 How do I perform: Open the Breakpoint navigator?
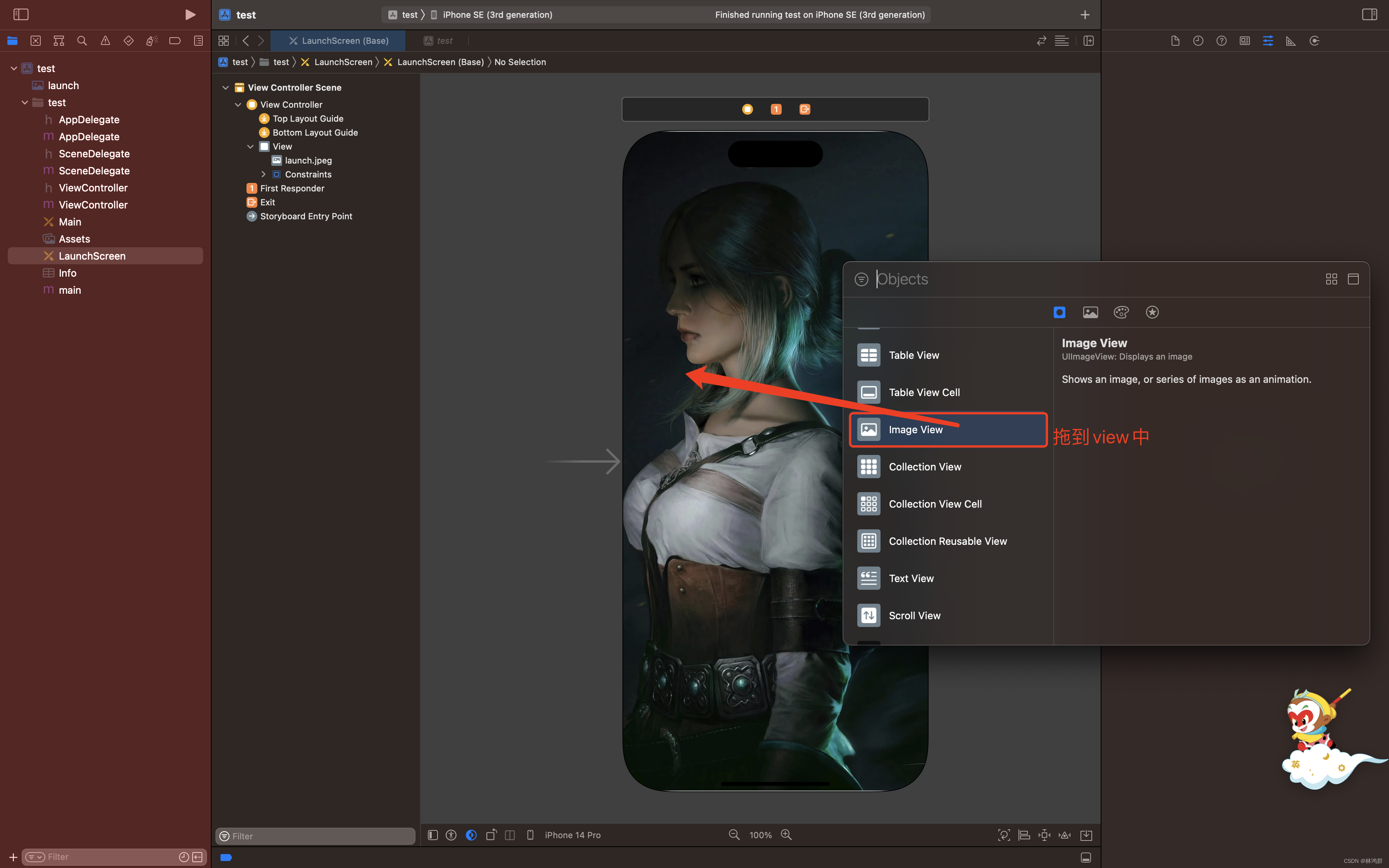pyautogui.click(x=175, y=41)
